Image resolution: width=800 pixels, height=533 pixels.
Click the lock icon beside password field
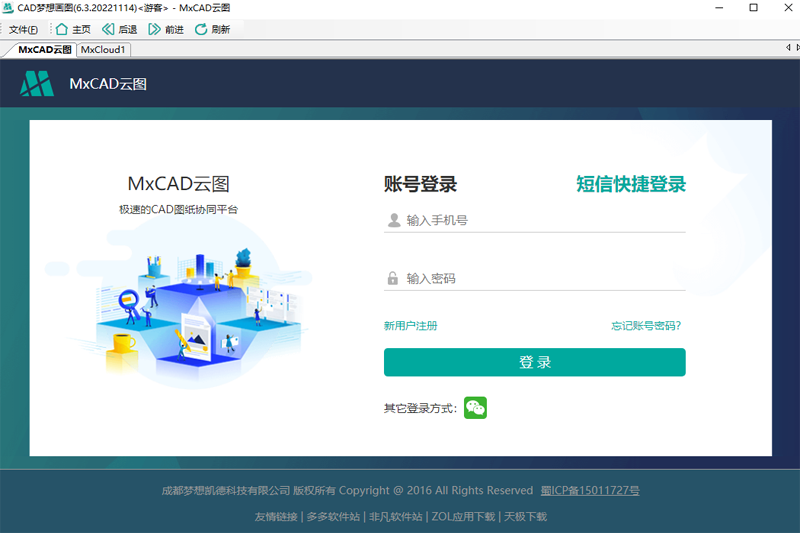(x=393, y=278)
